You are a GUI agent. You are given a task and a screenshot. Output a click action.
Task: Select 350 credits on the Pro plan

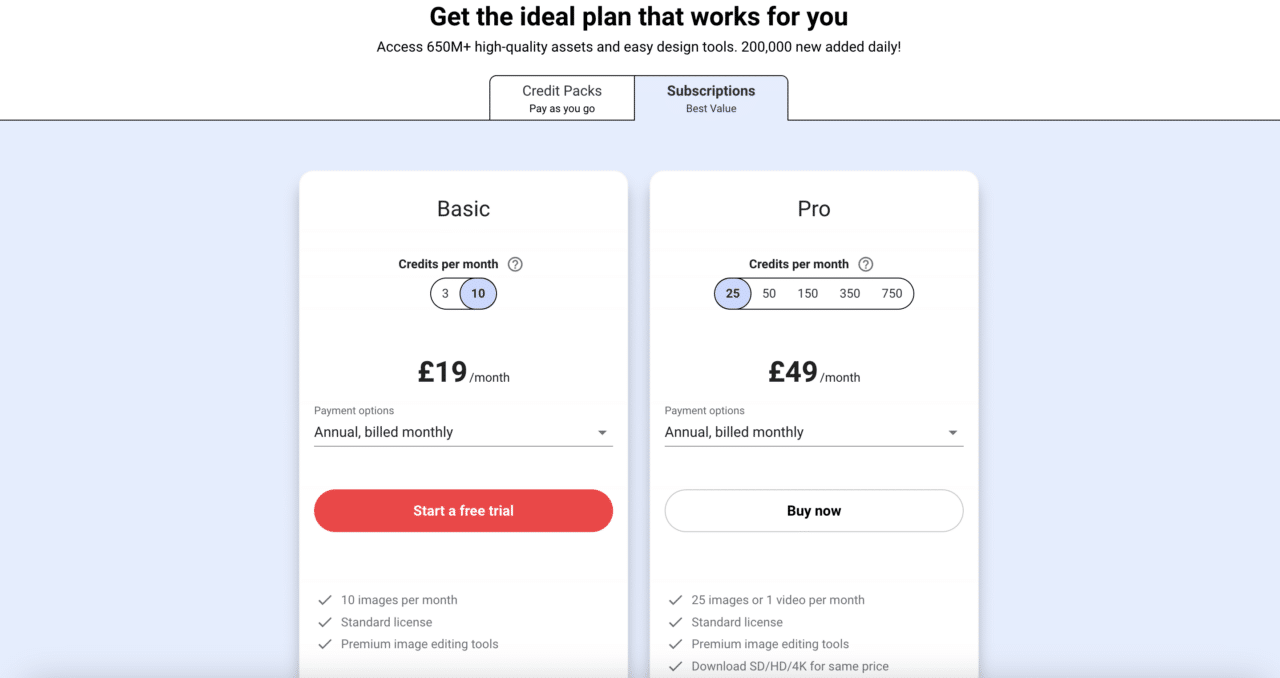click(x=850, y=293)
